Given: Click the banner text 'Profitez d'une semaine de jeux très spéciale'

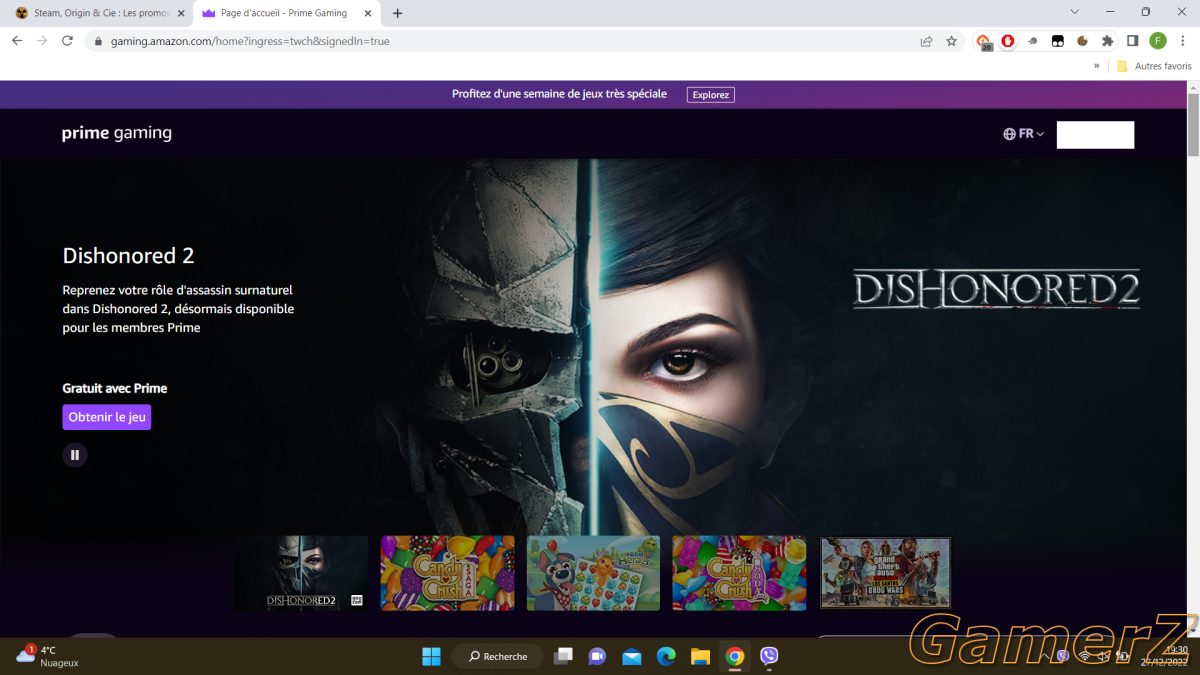Looking at the screenshot, I should click(x=559, y=94).
